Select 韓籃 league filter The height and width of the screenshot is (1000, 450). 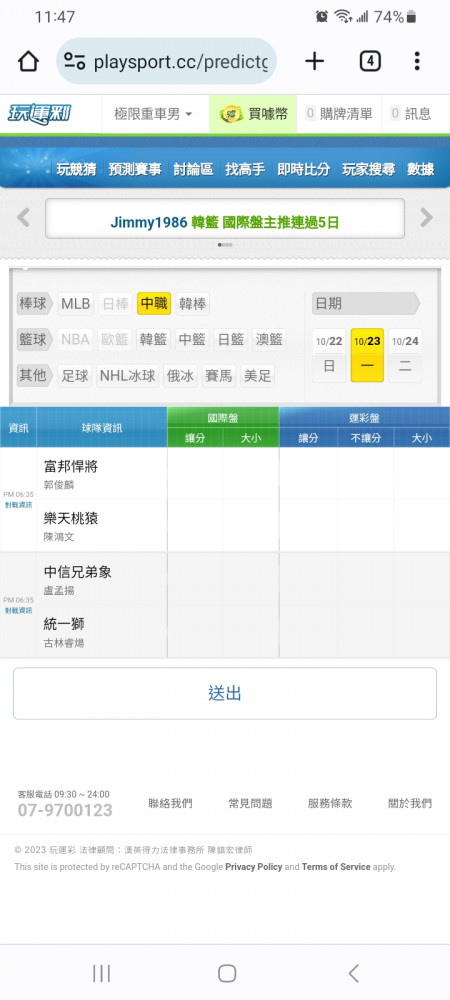click(154, 339)
